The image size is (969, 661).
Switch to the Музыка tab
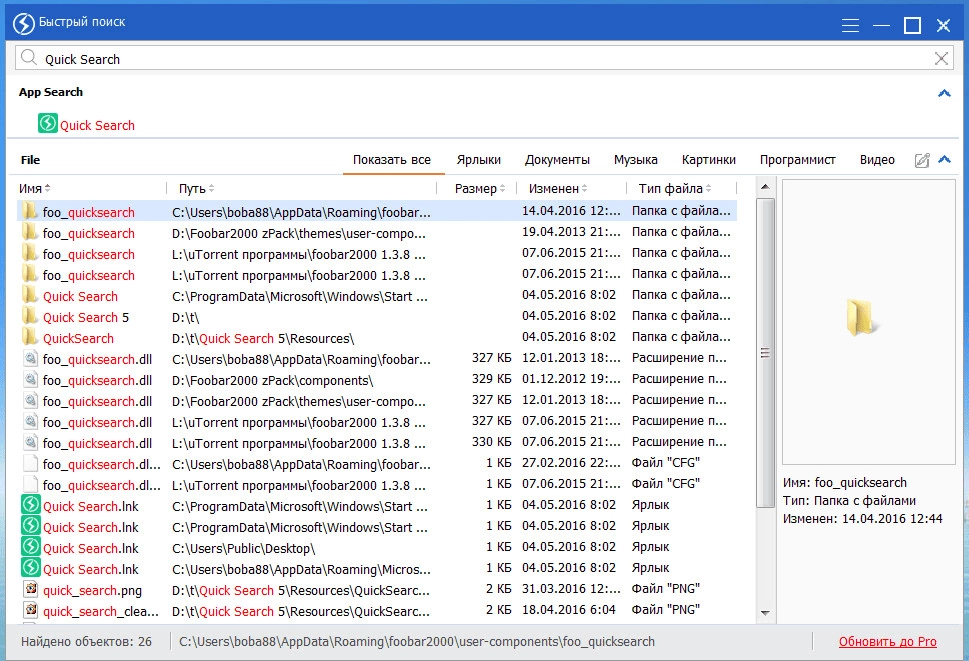tap(636, 160)
